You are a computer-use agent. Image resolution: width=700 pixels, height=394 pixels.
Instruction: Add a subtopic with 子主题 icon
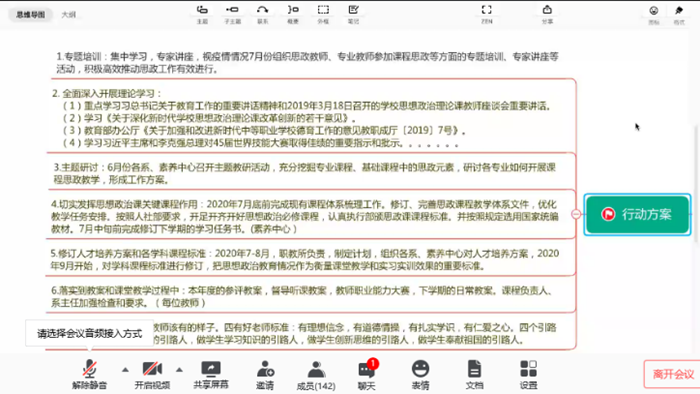pos(232,14)
